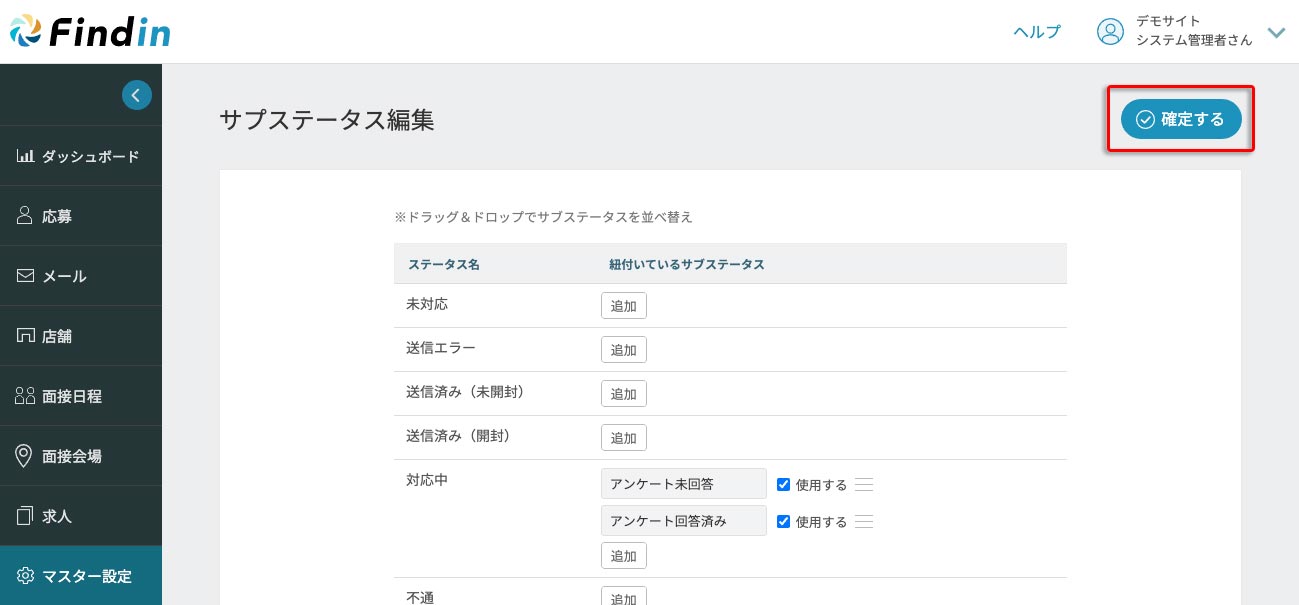Viewport: 1299px width, 605px height.
Task: Click the 店舗 store icon
Action: [26, 336]
